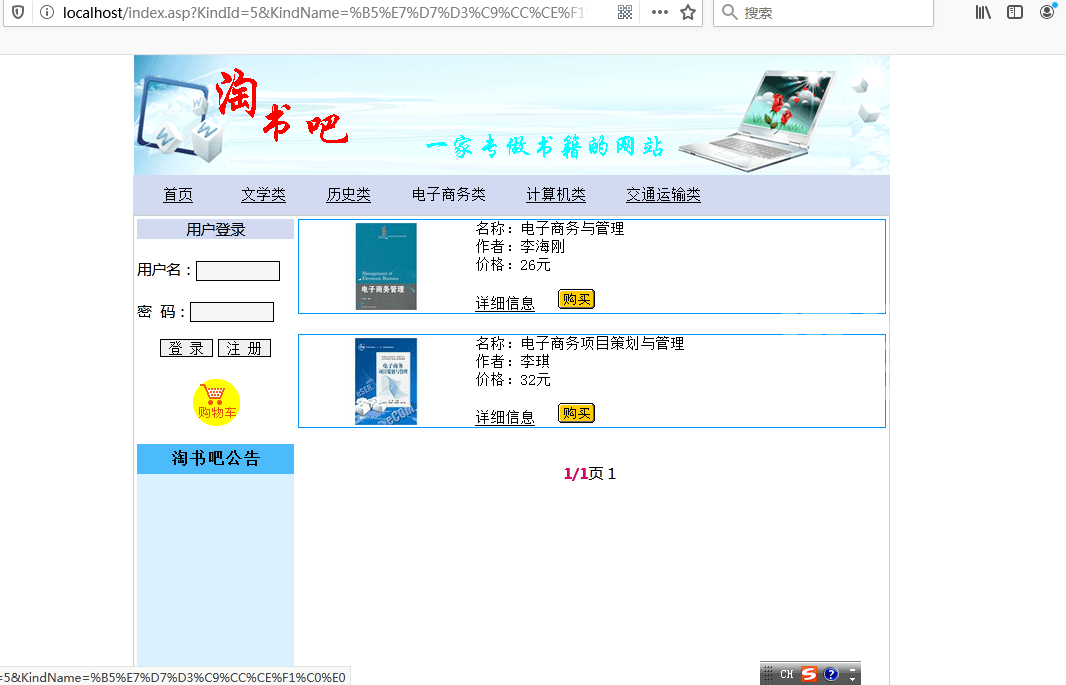
Task: Click the 电子商务项目策划与管理 book cover thumbnail
Action: click(x=386, y=381)
